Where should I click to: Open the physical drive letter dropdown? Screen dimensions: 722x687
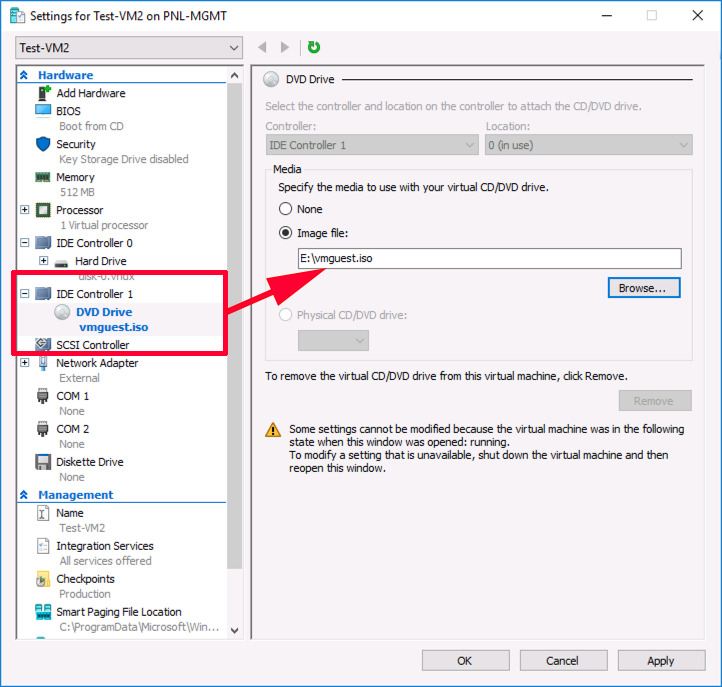point(333,341)
